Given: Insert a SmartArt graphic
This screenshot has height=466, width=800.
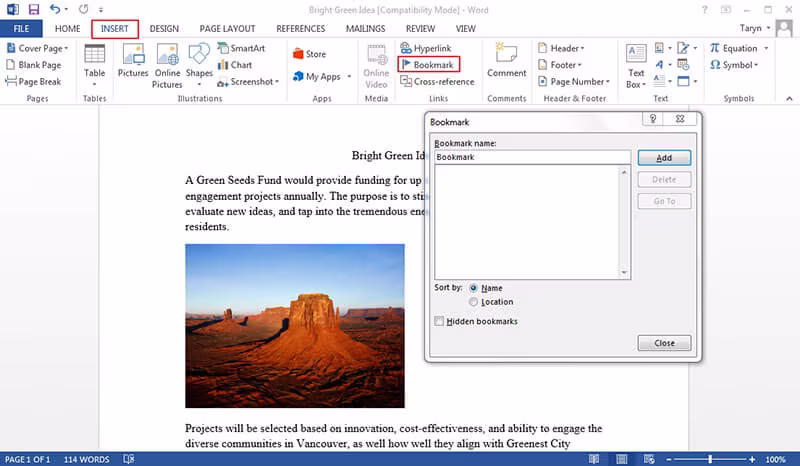Looking at the screenshot, I should (241, 48).
